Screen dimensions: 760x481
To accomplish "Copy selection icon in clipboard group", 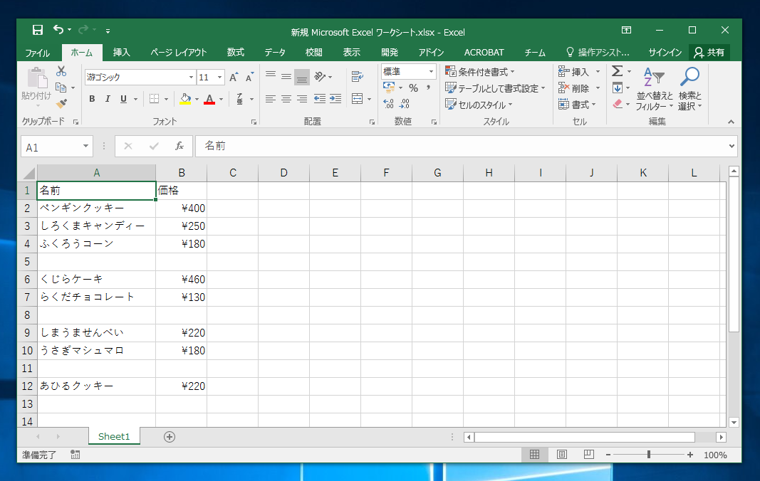I will [x=61, y=88].
